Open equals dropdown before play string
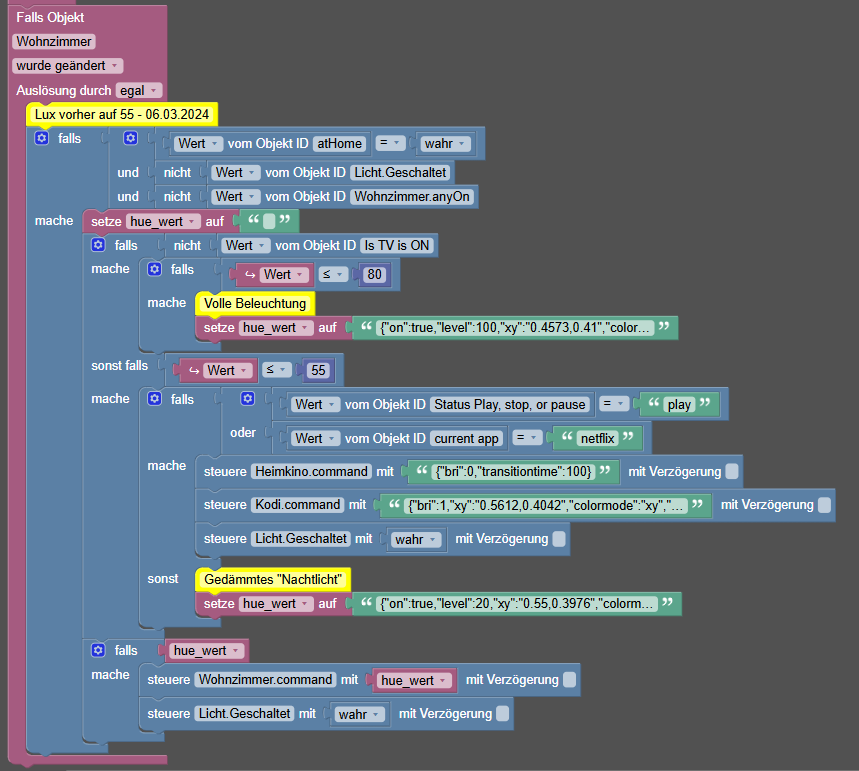This screenshot has height=771, width=859. (613, 404)
